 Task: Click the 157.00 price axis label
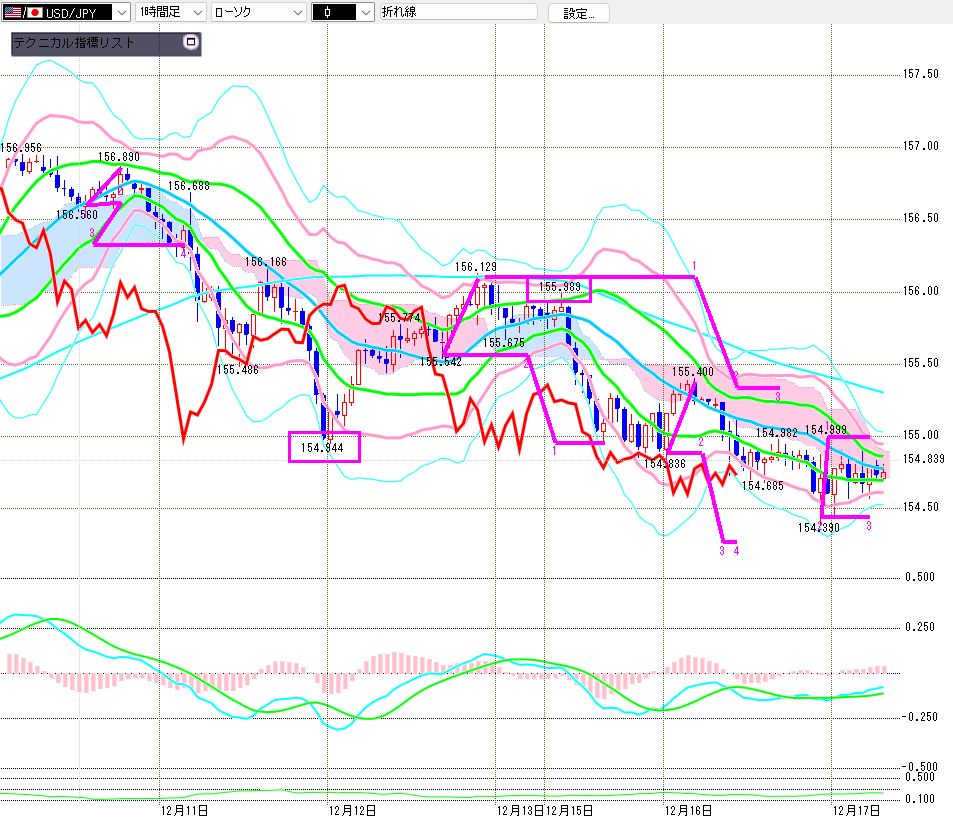(920, 146)
